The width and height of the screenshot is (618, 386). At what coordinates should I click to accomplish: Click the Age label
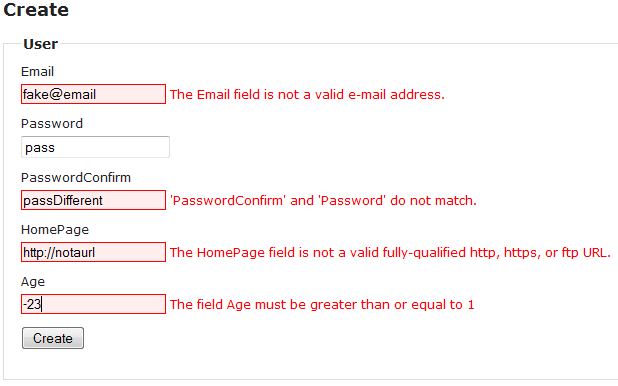(33, 282)
